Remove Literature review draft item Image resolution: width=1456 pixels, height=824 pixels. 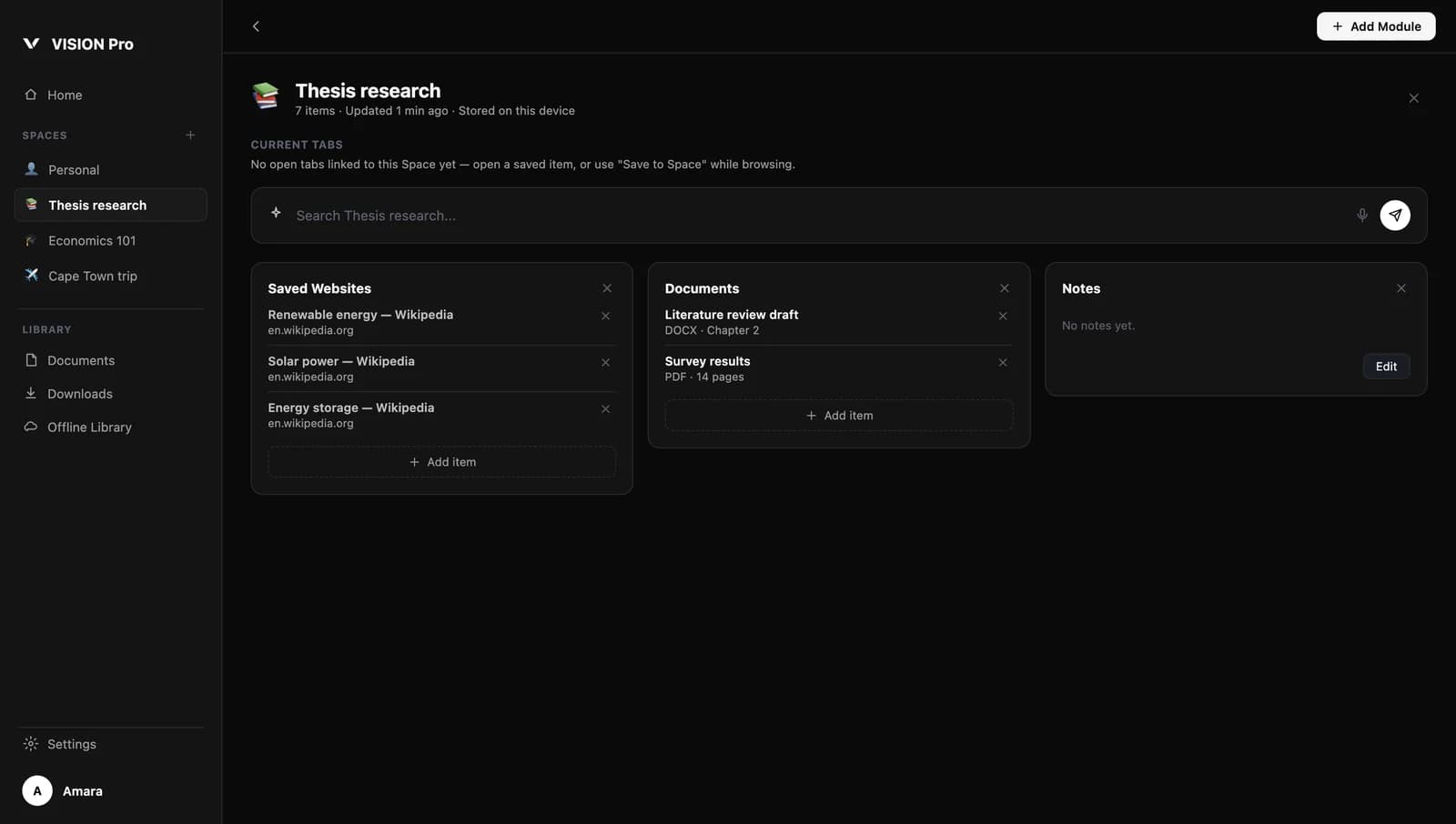1003,317
